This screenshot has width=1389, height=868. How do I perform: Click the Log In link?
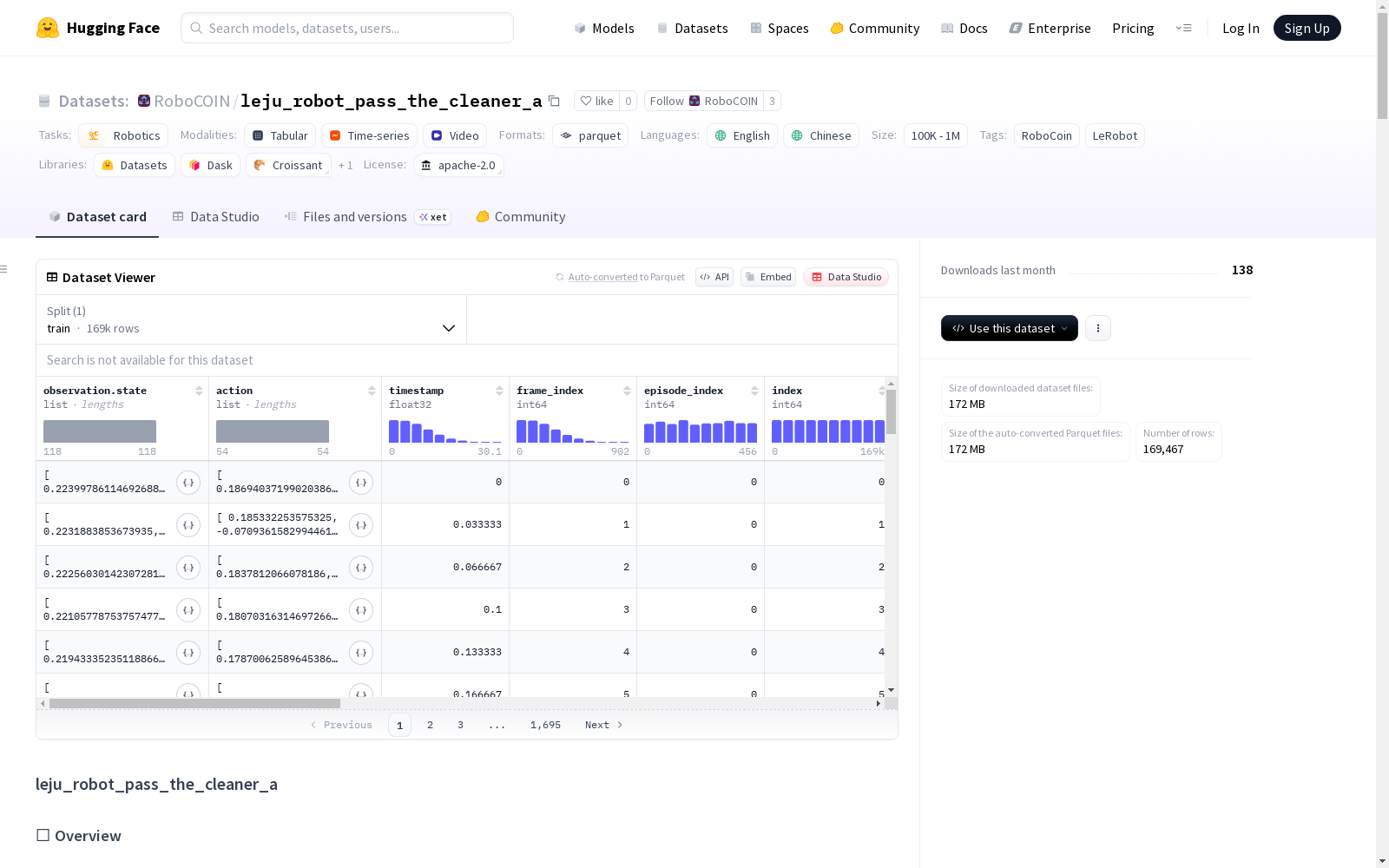point(1241,28)
